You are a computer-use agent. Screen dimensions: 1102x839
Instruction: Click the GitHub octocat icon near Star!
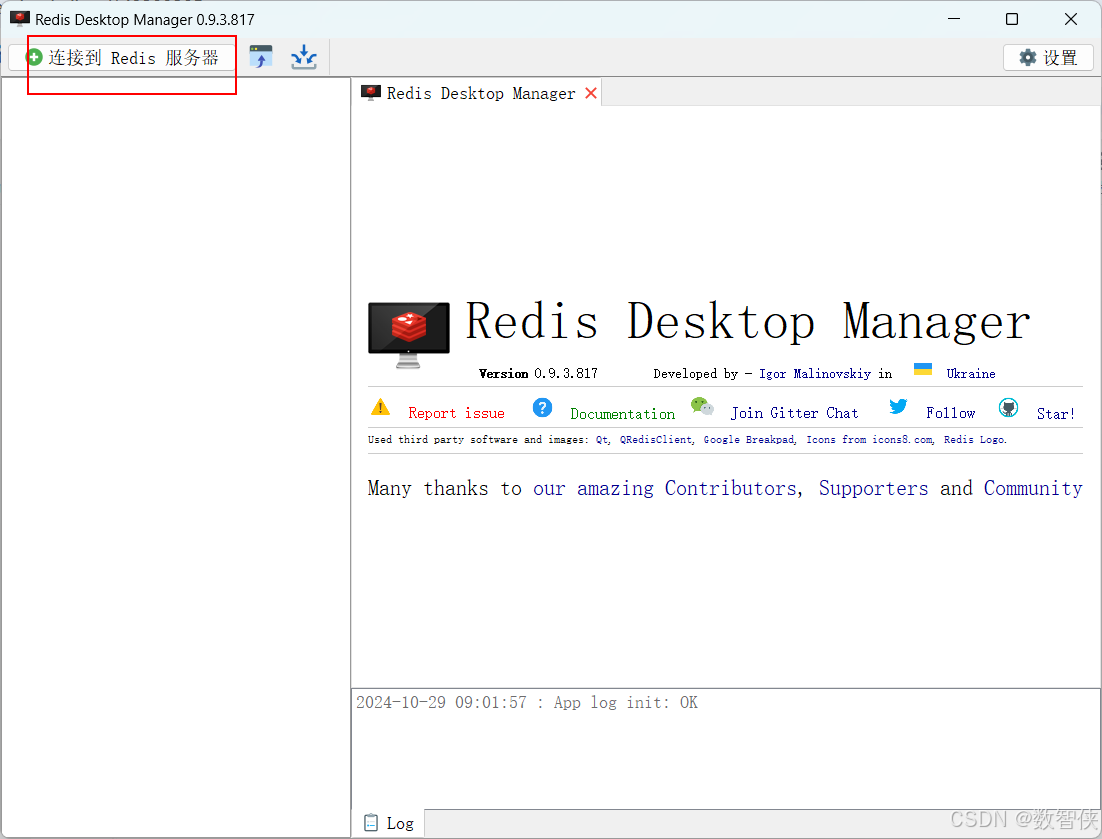(x=1008, y=407)
